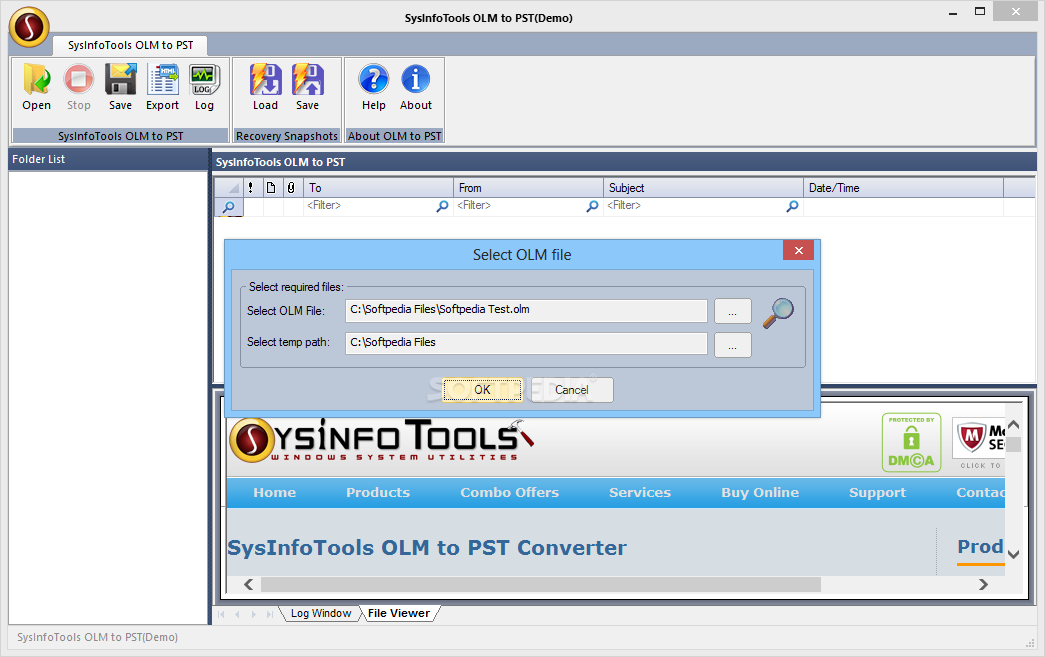Click the filter row magnifier icon at left
Viewport: 1045px width, 657px height.
point(229,207)
